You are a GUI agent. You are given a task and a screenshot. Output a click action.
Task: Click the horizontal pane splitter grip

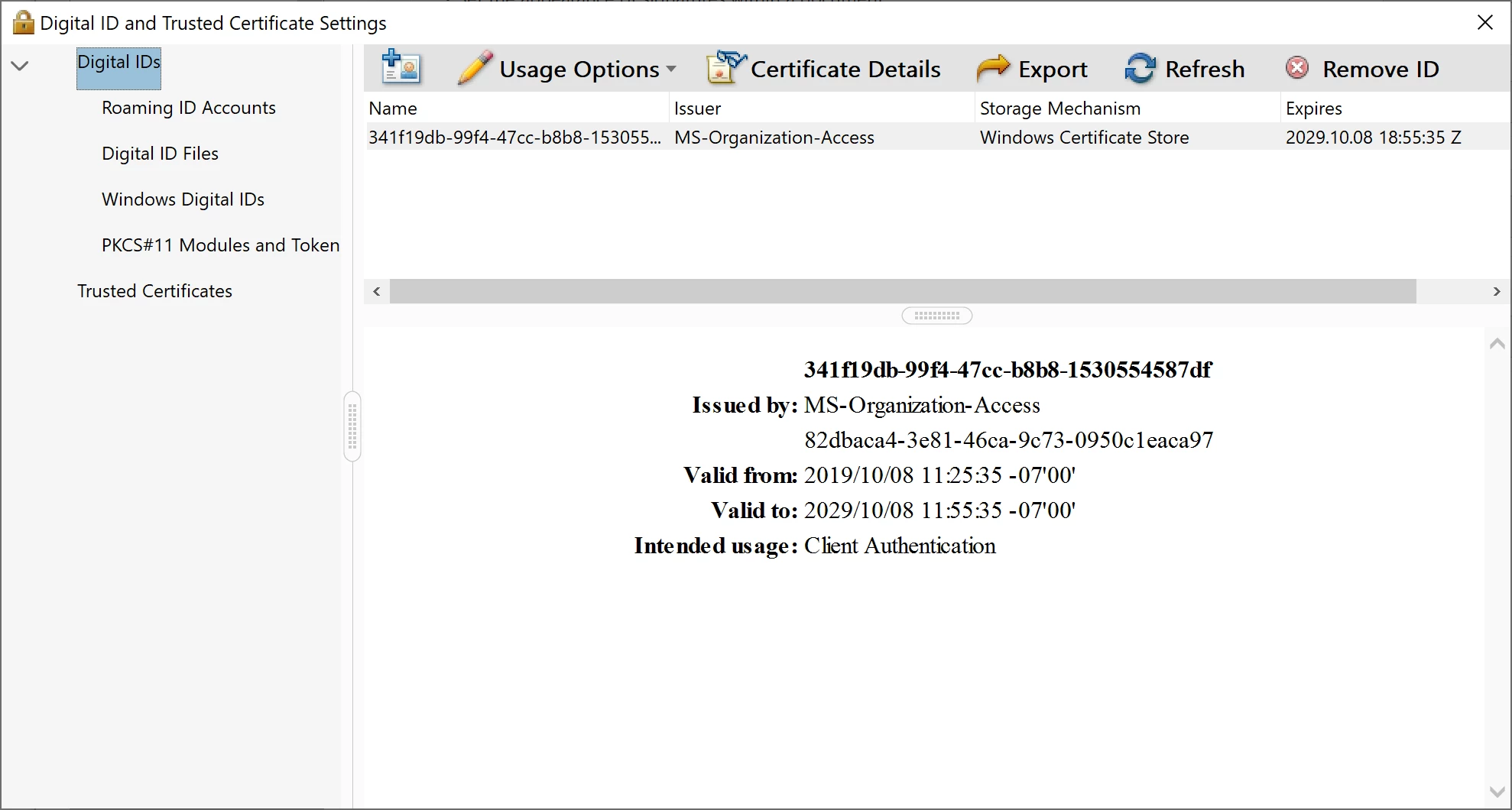[x=936, y=316]
